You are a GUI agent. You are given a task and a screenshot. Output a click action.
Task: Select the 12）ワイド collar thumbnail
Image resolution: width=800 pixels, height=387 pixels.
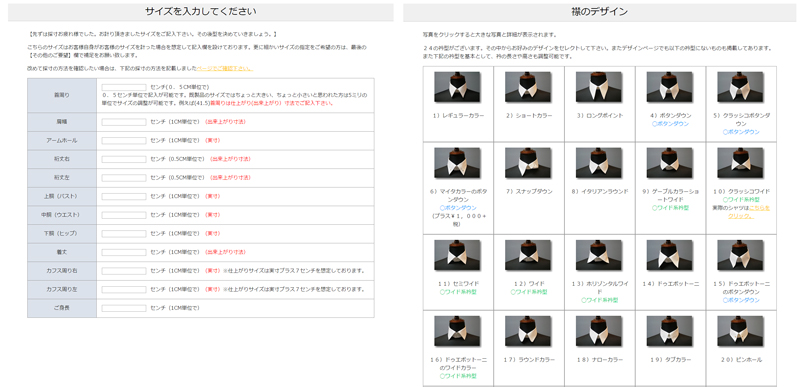[x=528, y=255]
